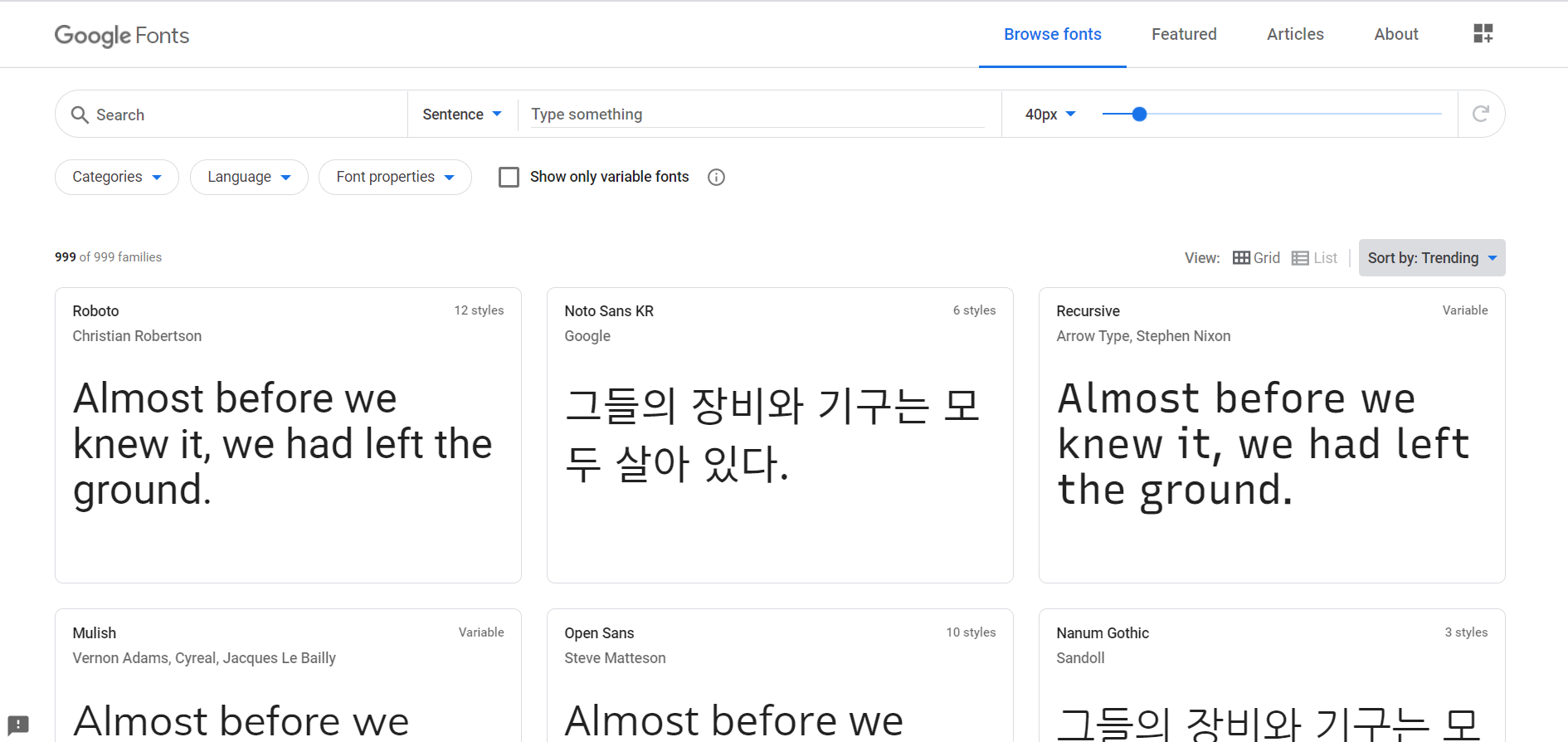Click the 3 styles label on Nanum Gothic
The image size is (1568, 742).
click(x=1466, y=632)
